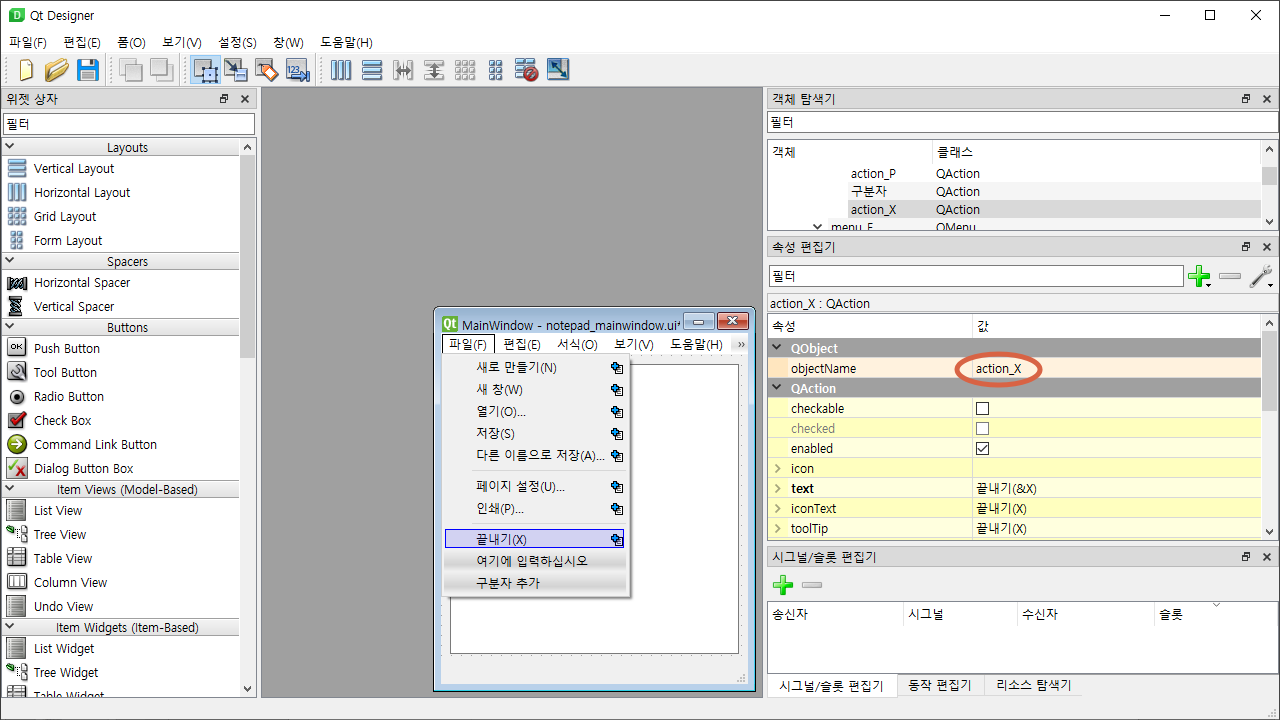Add a connection with the signal/slot editor plus
The image size is (1280, 720).
pos(783,585)
